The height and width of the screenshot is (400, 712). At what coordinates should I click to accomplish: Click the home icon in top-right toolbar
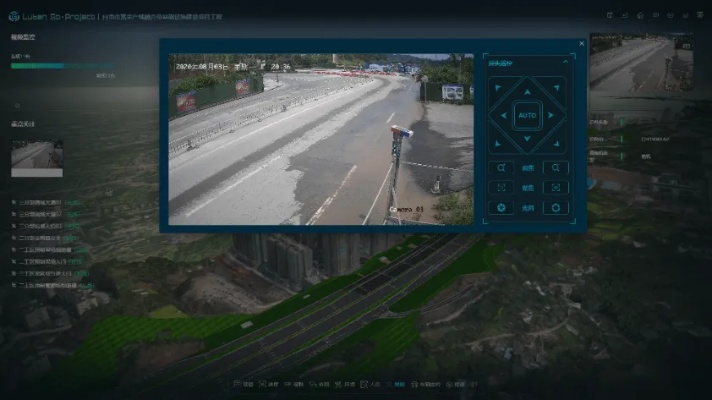640,15
